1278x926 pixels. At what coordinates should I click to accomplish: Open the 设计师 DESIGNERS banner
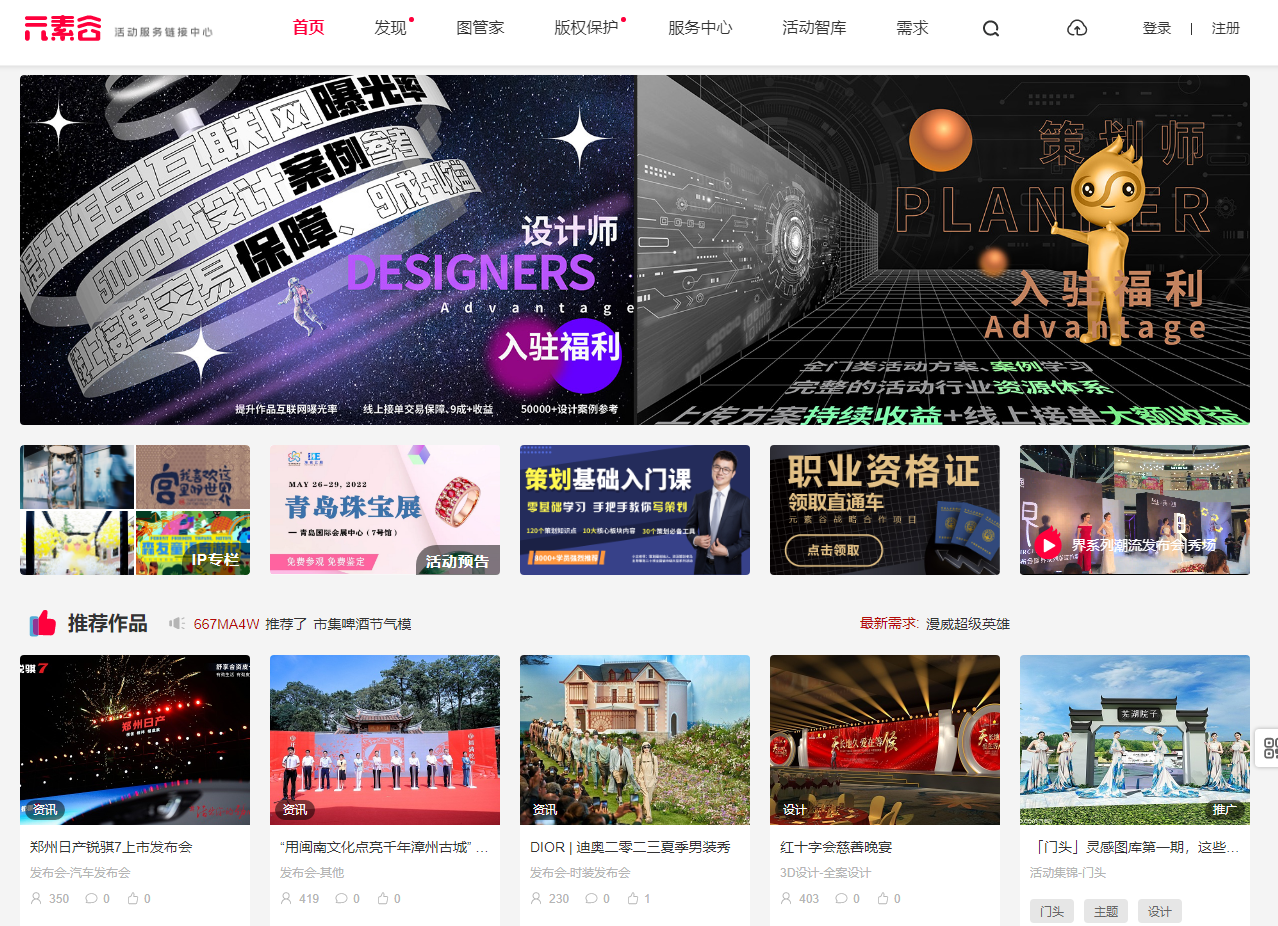pos(328,250)
